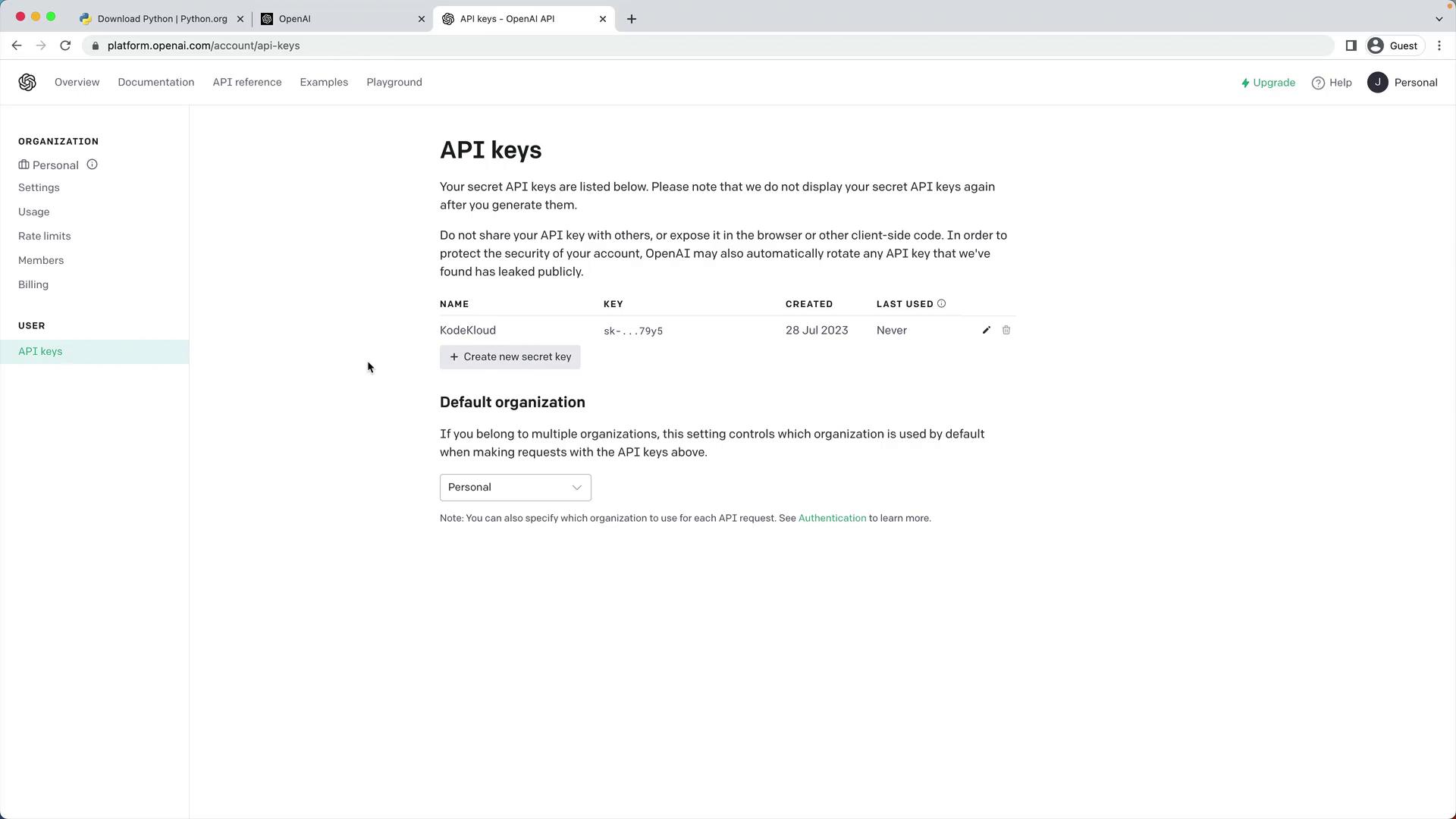The height and width of the screenshot is (819, 1456).
Task: Open Playground in the top navigation
Action: pyautogui.click(x=394, y=83)
